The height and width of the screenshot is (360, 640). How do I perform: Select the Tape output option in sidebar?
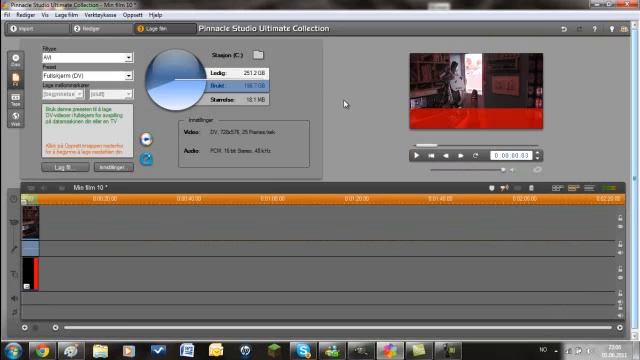click(16, 99)
